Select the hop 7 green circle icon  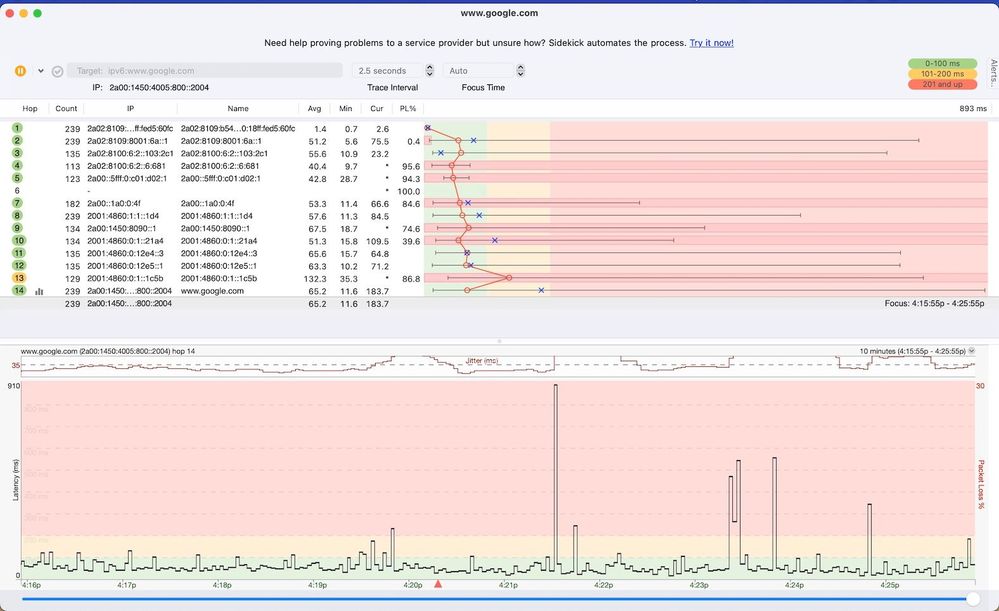17,203
